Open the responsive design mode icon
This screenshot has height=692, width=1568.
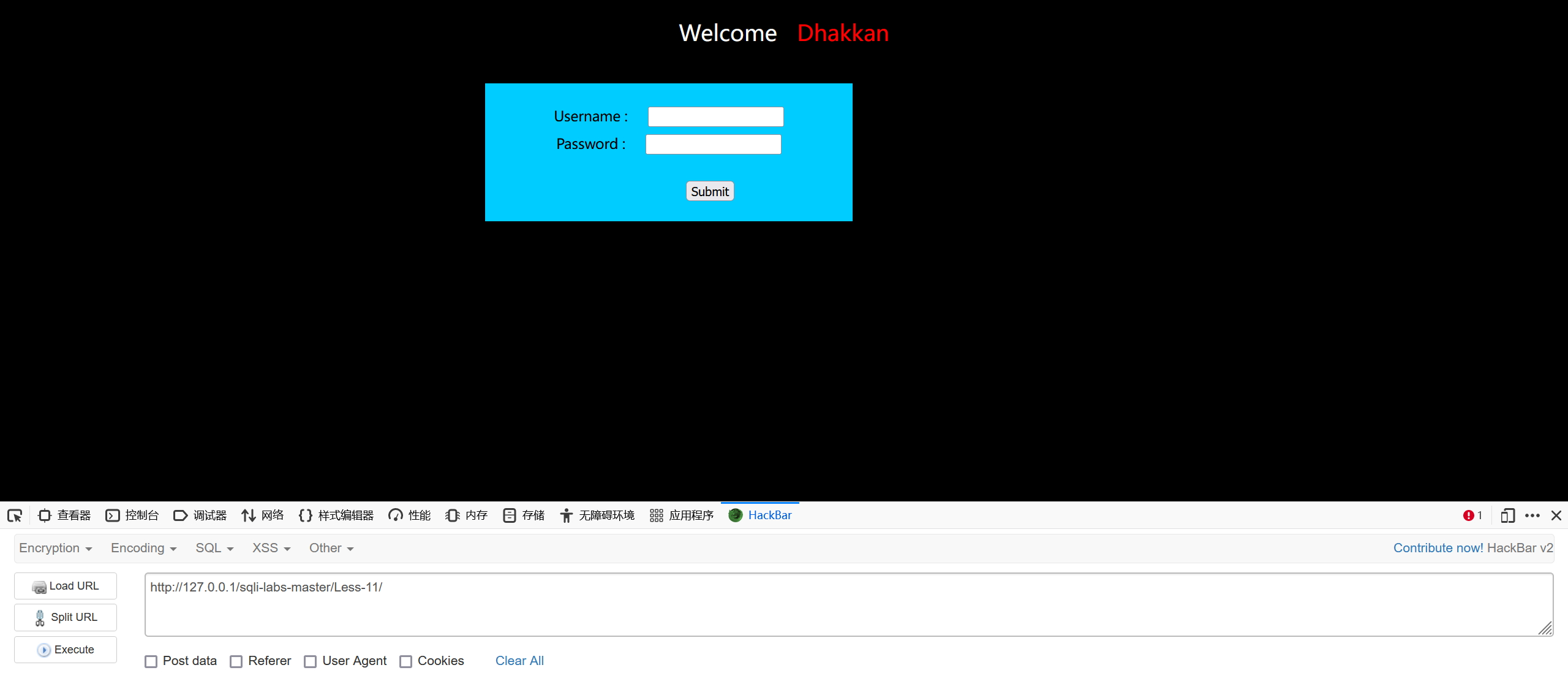click(x=1507, y=515)
